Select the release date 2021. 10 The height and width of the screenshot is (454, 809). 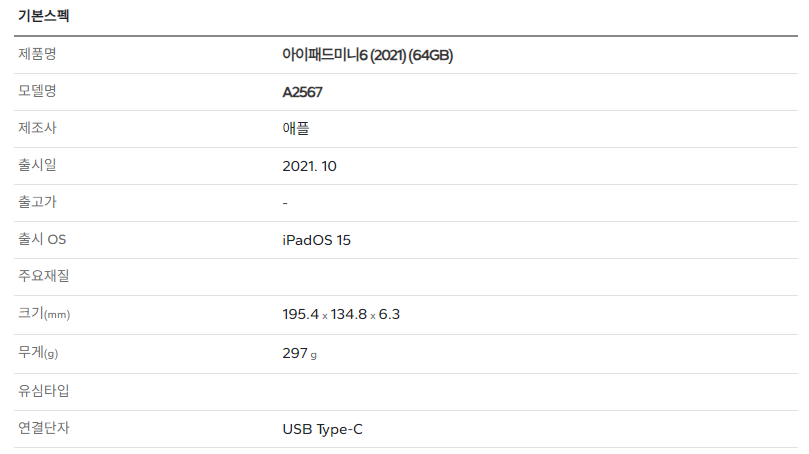[x=310, y=166]
